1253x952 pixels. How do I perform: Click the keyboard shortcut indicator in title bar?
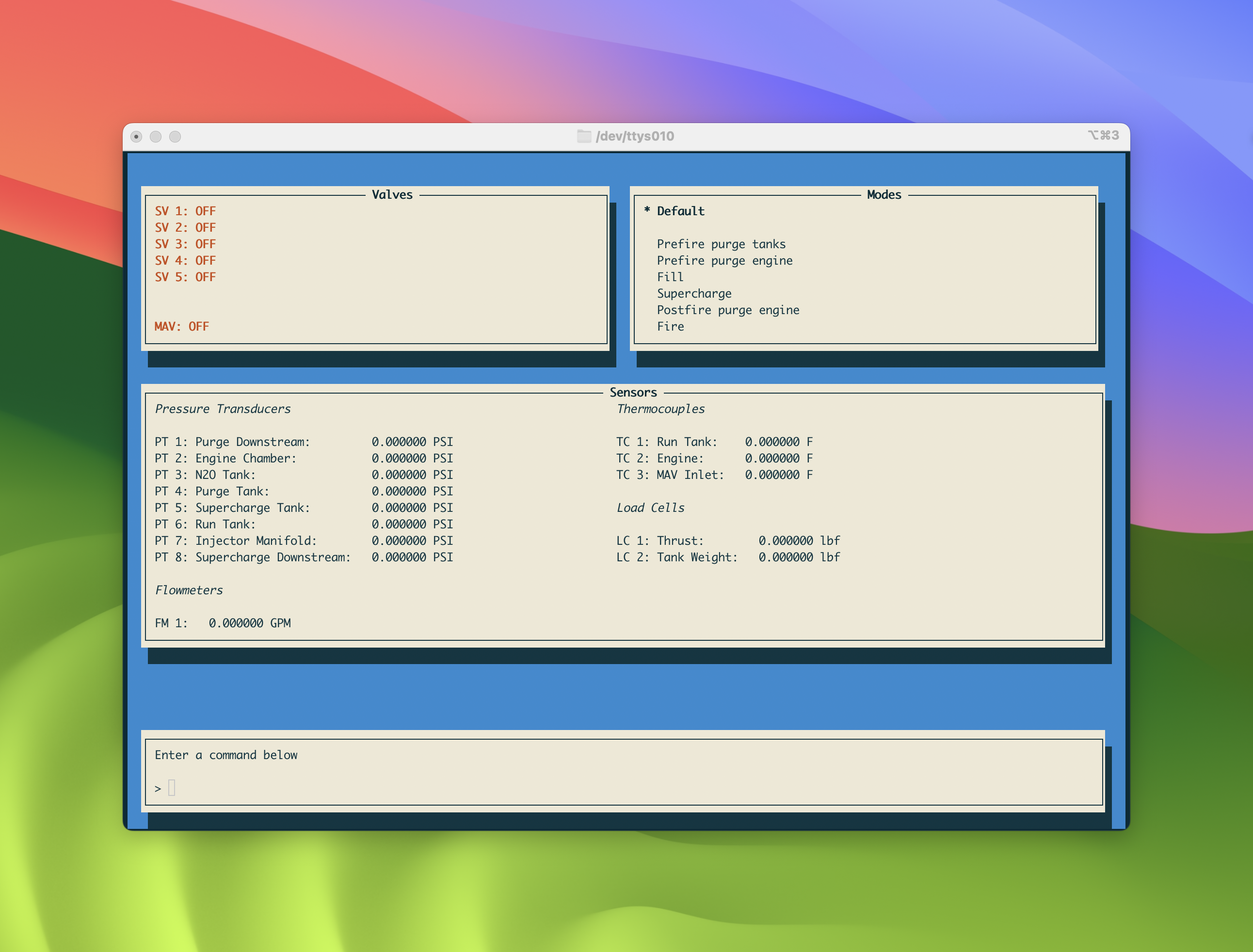pyautogui.click(x=1103, y=135)
